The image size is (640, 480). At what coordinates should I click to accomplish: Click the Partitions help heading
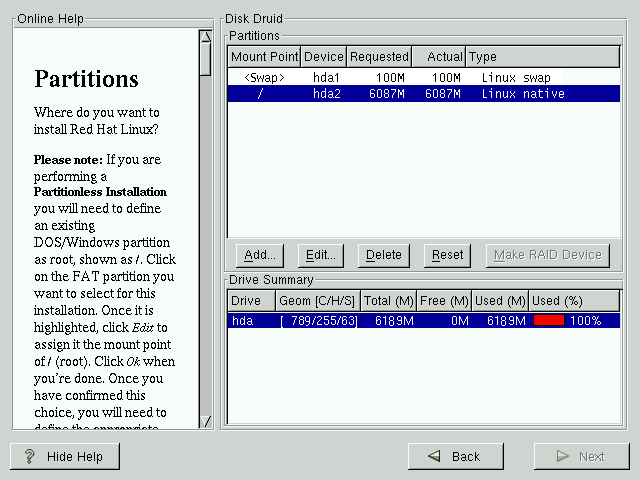coord(86,79)
